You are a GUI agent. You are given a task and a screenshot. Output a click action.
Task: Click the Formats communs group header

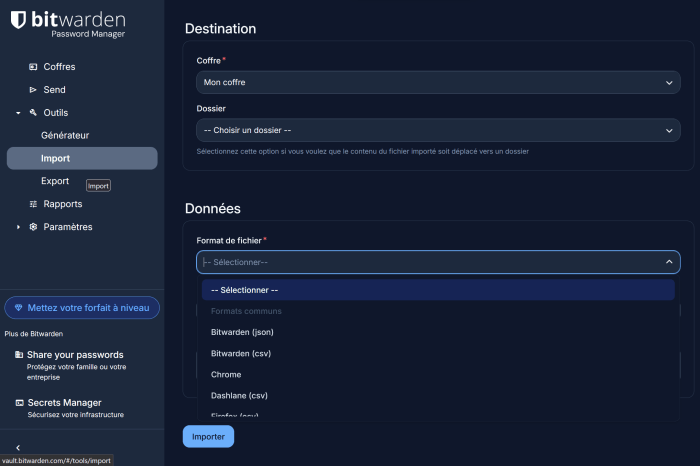click(x=246, y=311)
